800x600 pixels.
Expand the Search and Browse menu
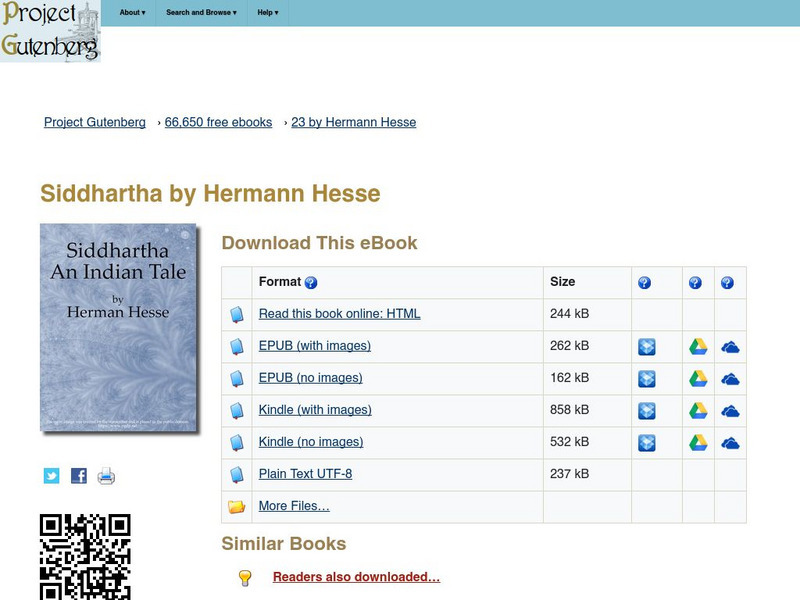click(x=201, y=13)
